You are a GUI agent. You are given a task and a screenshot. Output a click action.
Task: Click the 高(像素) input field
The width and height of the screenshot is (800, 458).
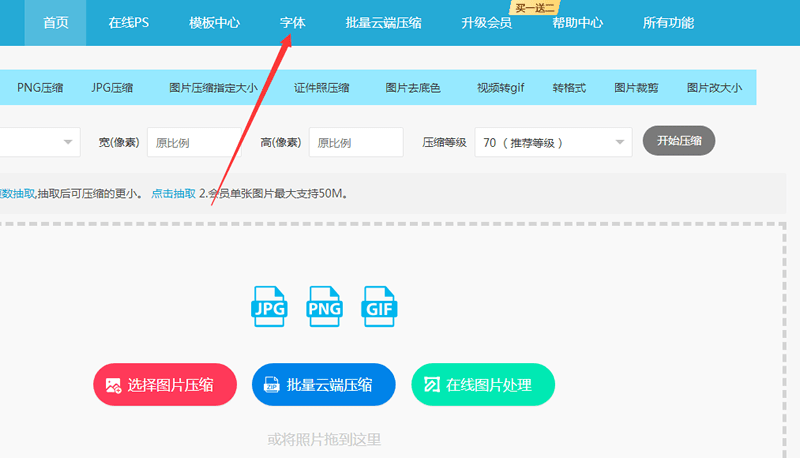click(355, 142)
